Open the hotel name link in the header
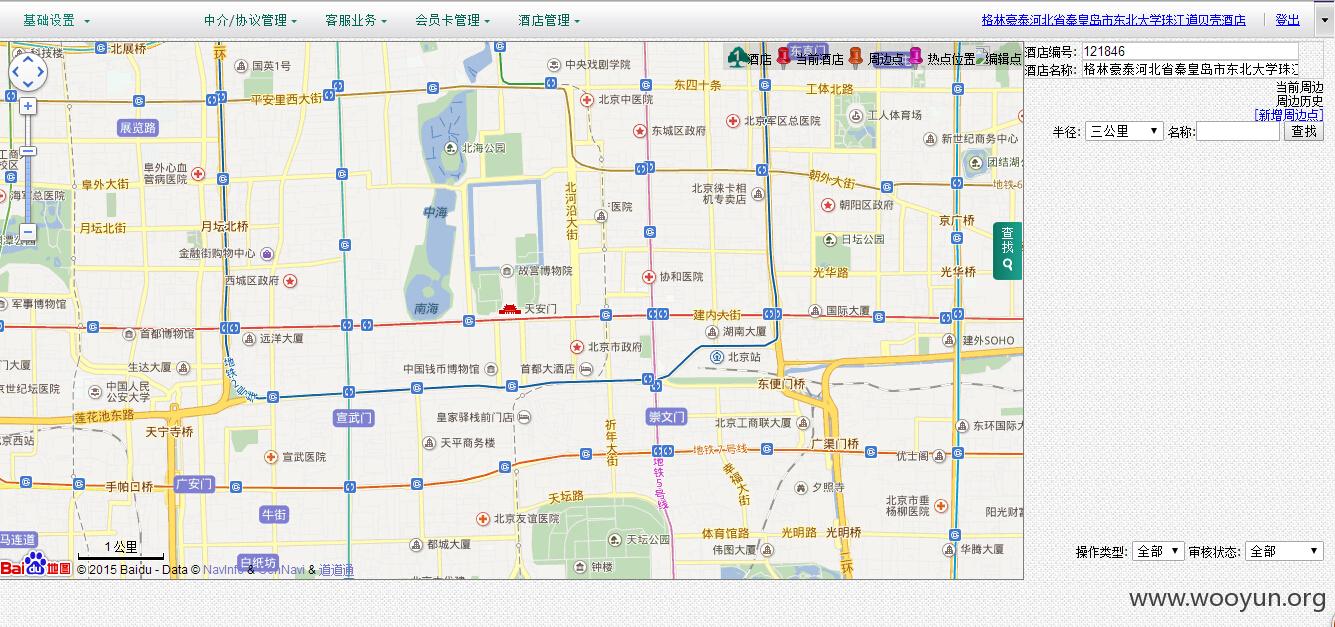The height and width of the screenshot is (627, 1335). click(1113, 20)
